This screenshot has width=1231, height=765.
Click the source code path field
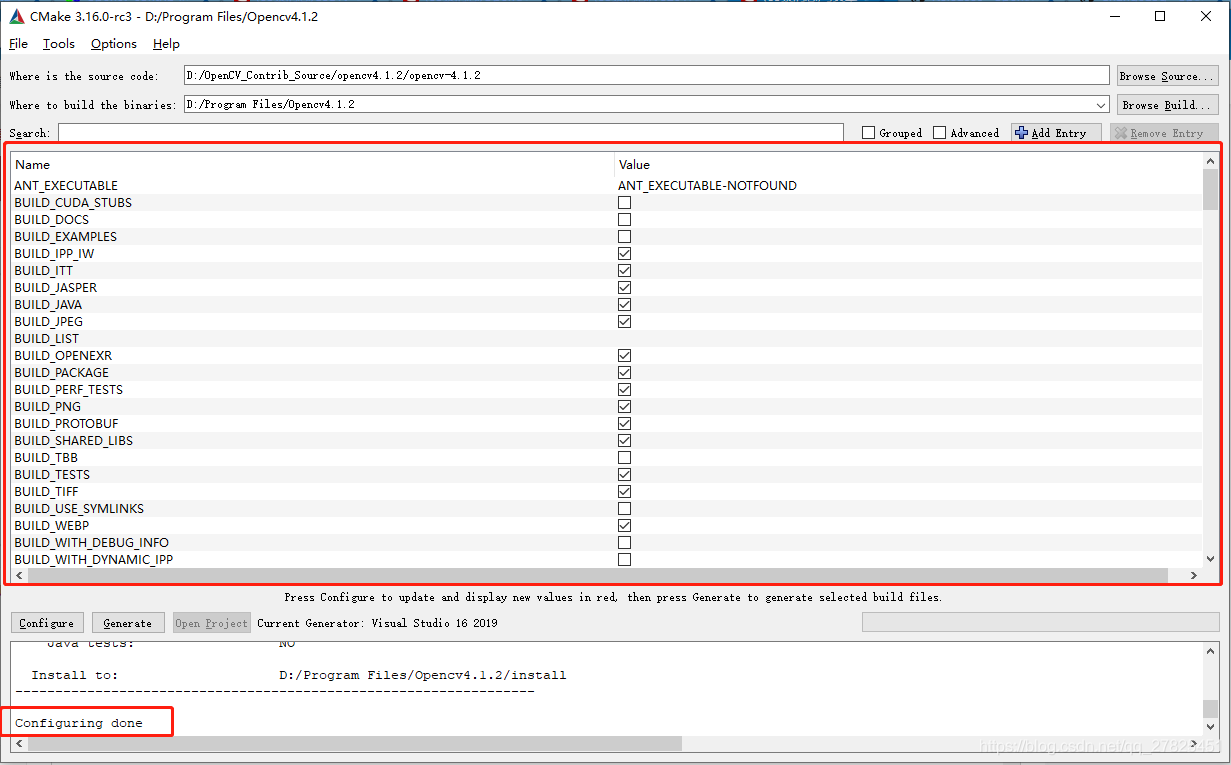647,76
